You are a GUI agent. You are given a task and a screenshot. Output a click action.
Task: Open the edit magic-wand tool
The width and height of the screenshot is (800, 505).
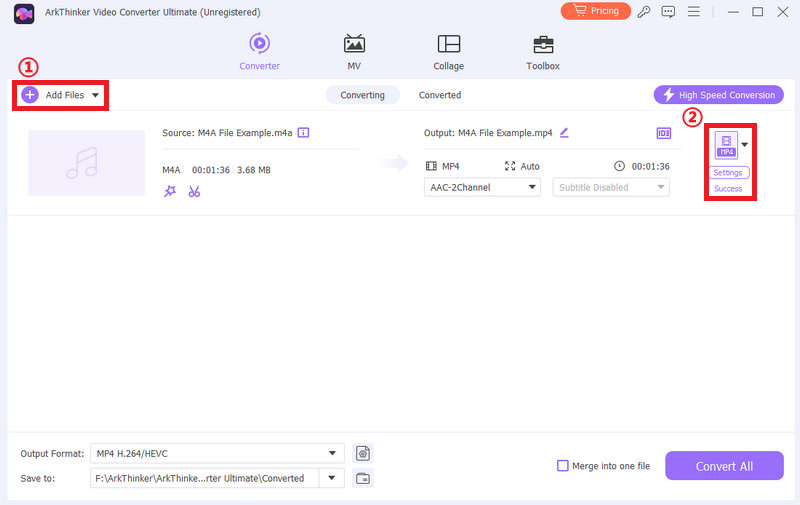pos(169,191)
